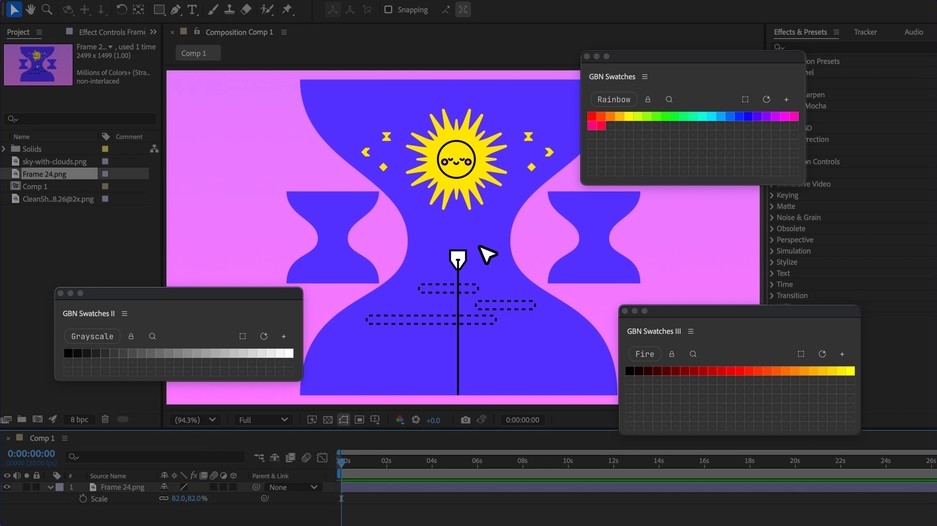Screen dimensions: 937x526
Task: Select the Hand tool
Action: click(x=31, y=9)
